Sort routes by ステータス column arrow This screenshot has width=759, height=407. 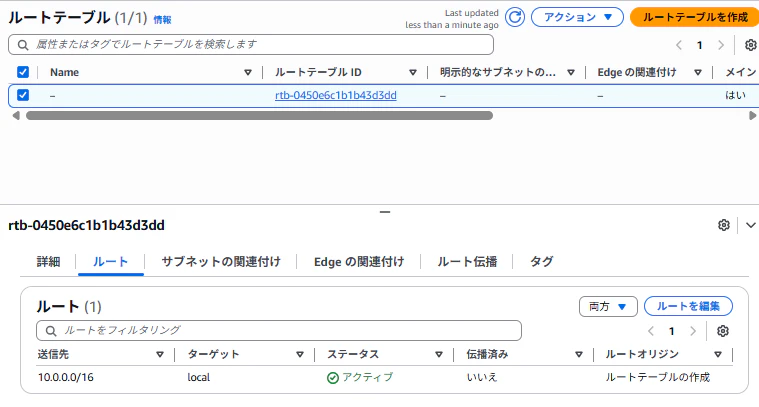pyautogui.click(x=439, y=355)
